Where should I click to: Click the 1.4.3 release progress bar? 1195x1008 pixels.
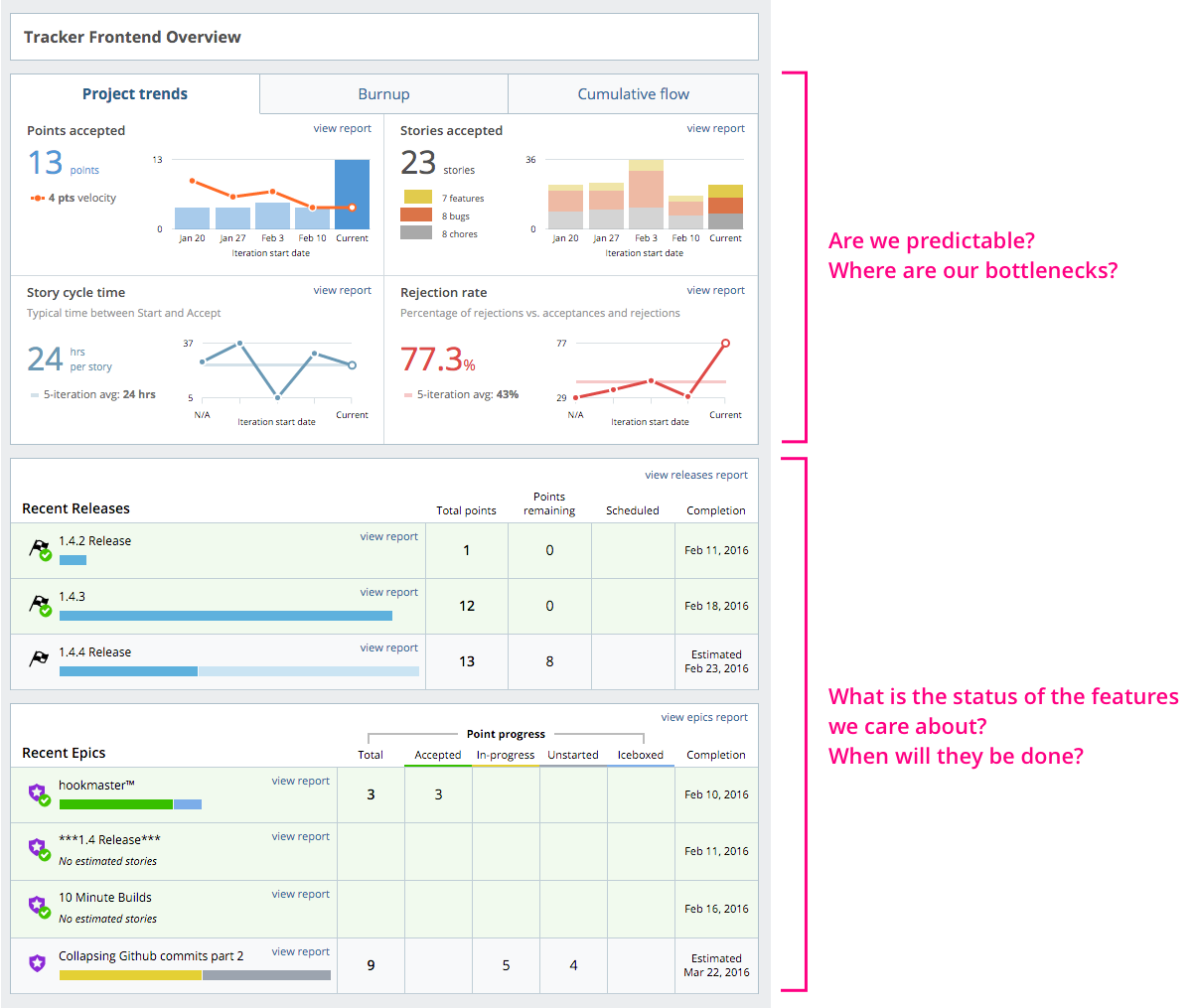pos(225,616)
